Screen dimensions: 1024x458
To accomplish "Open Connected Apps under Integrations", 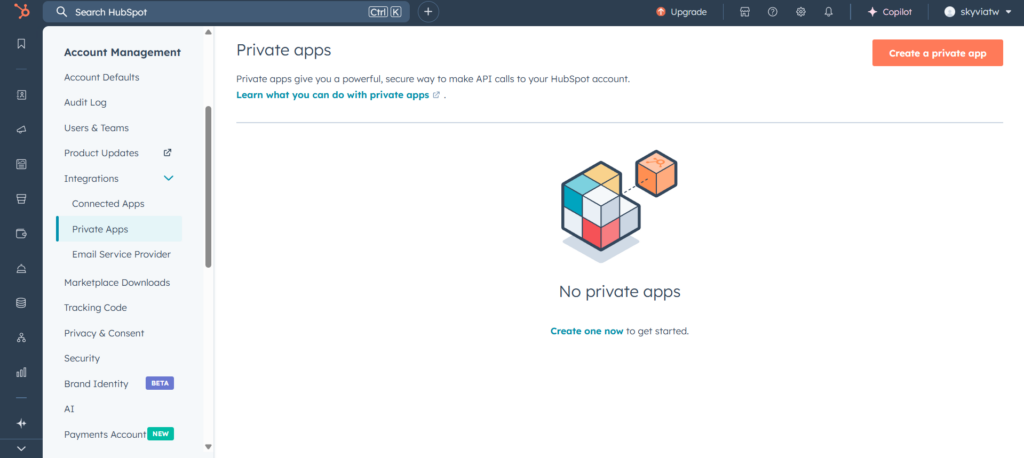I will tap(108, 204).
